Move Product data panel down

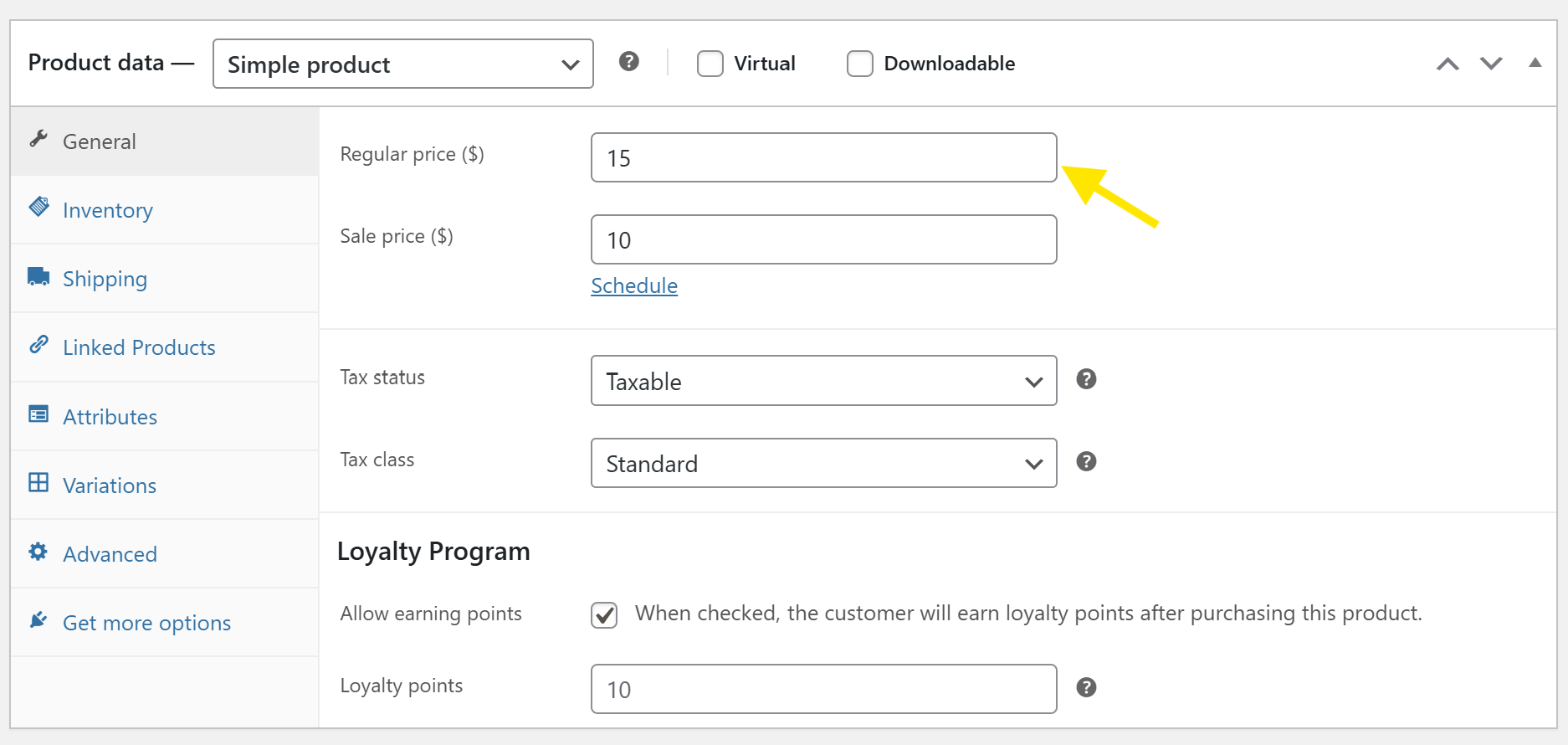point(1491,64)
